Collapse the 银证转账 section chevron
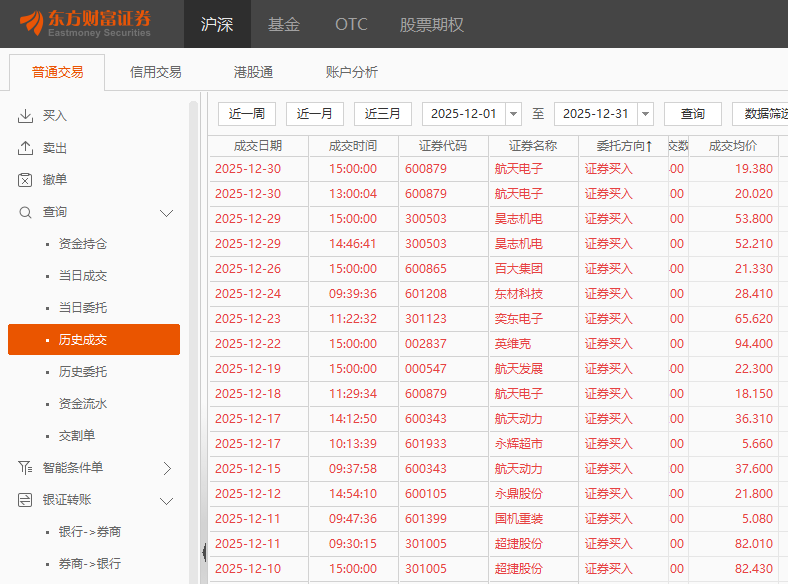788x584 pixels. (166, 501)
